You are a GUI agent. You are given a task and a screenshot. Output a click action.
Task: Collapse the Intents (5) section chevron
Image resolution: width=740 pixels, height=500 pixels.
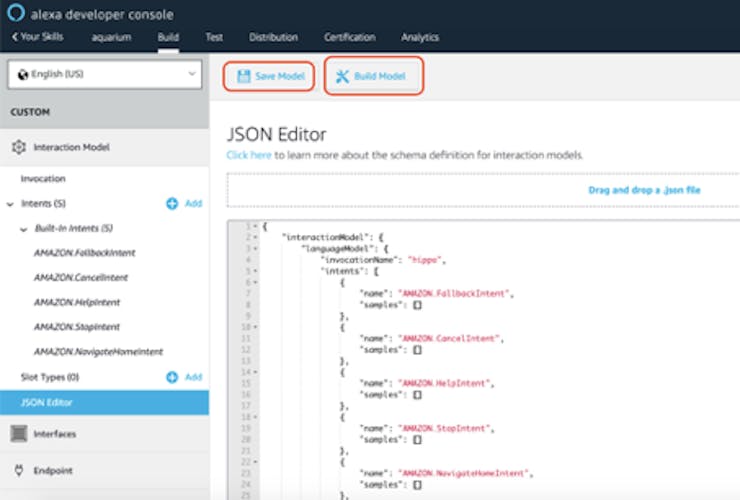click(10, 204)
